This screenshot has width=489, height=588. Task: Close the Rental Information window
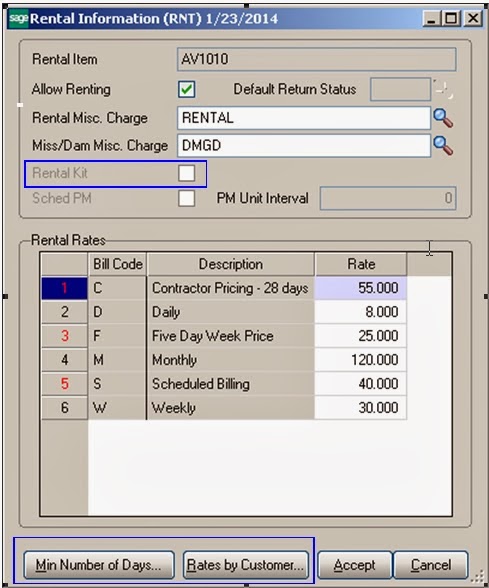473,18
